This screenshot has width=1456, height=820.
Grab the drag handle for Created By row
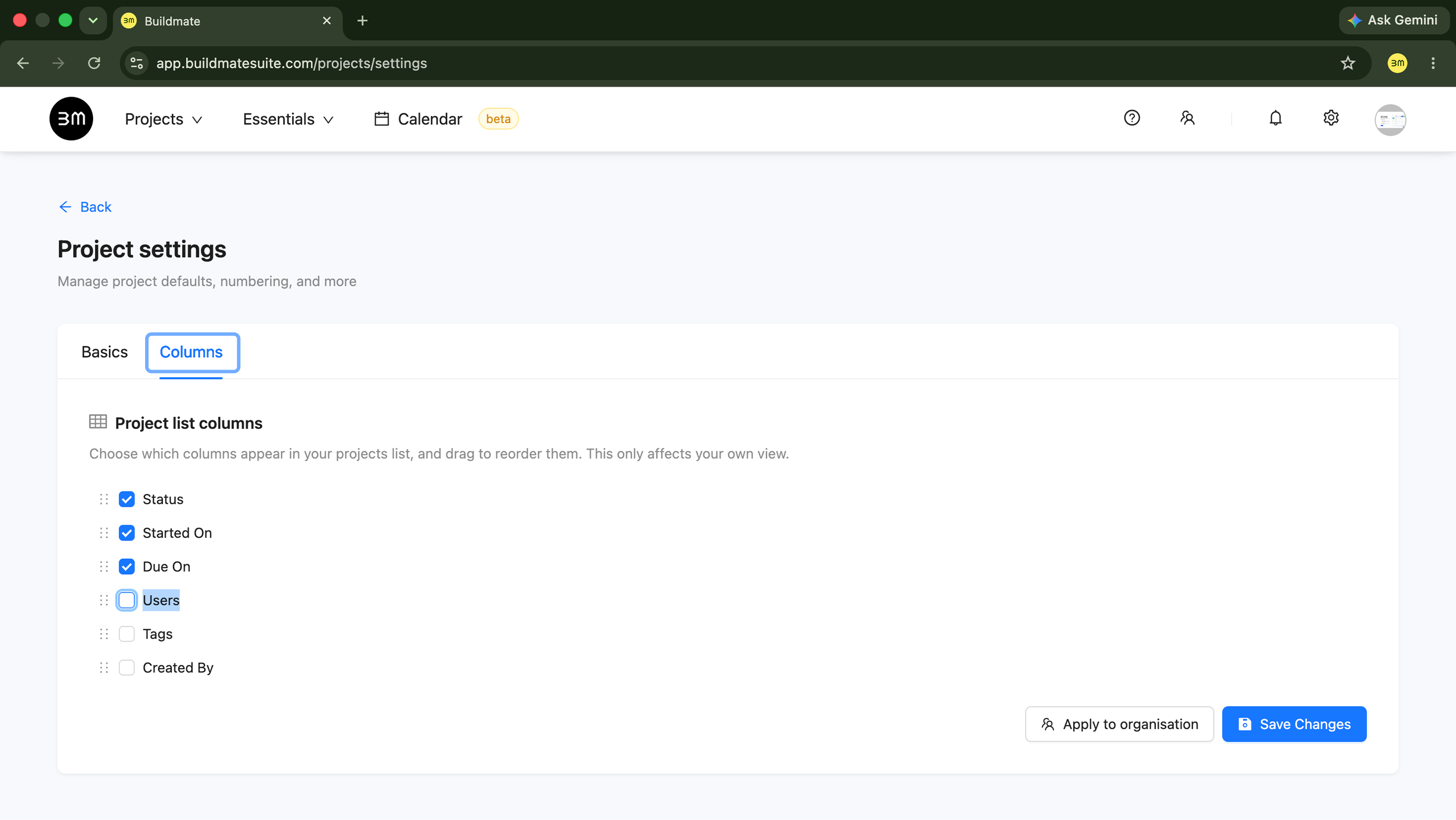click(104, 668)
